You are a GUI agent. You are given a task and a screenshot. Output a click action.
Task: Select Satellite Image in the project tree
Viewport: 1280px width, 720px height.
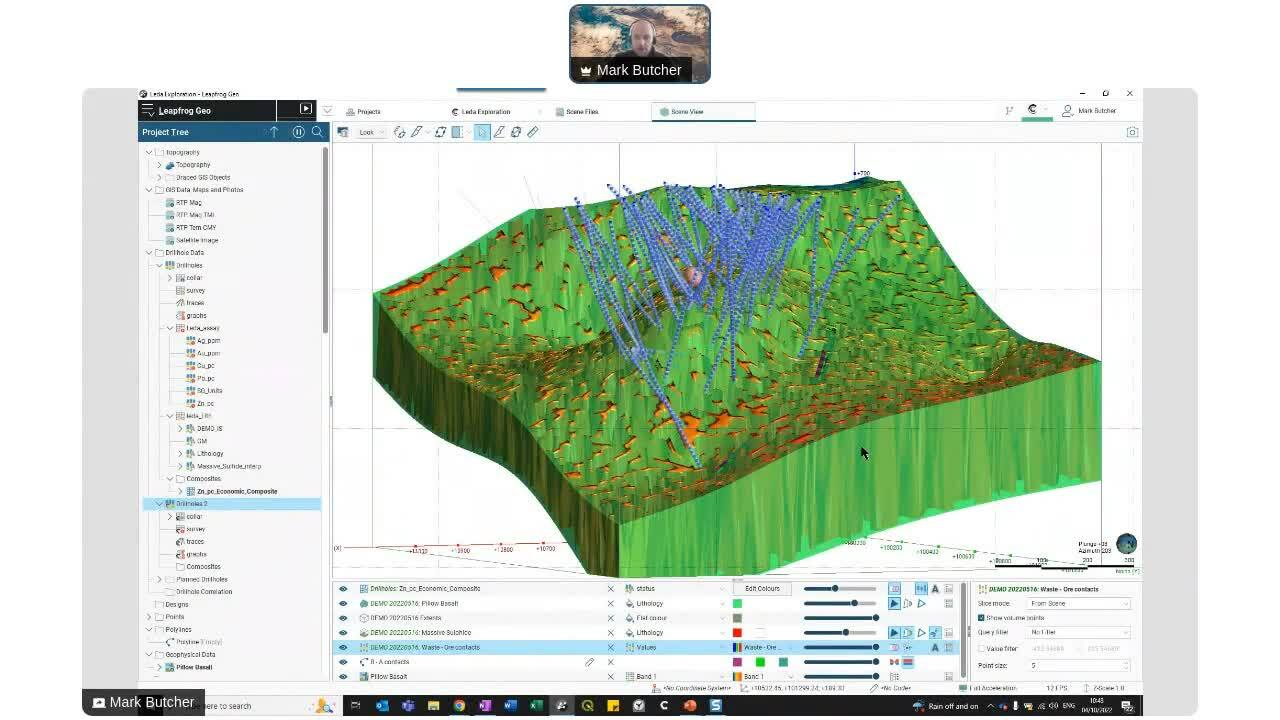(197, 240)
